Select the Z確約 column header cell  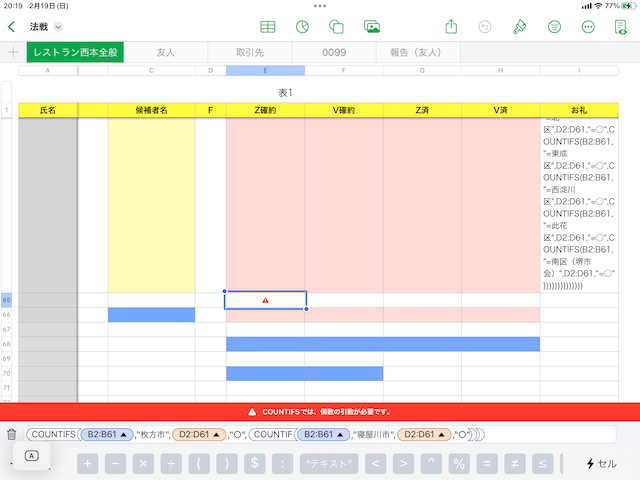[x=265, y=109]
